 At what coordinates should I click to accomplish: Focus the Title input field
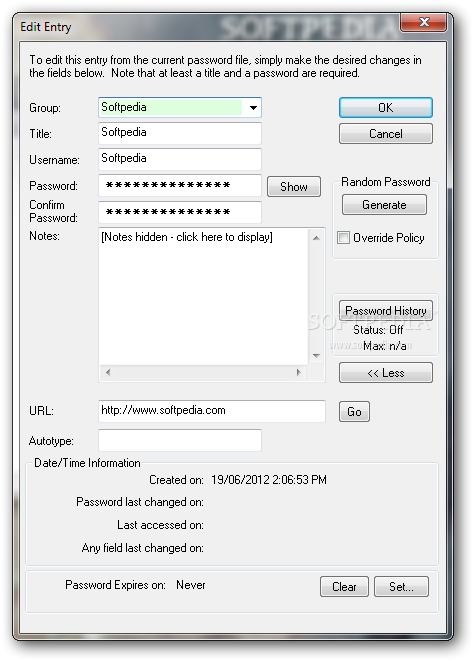click(x=180, y=133)
